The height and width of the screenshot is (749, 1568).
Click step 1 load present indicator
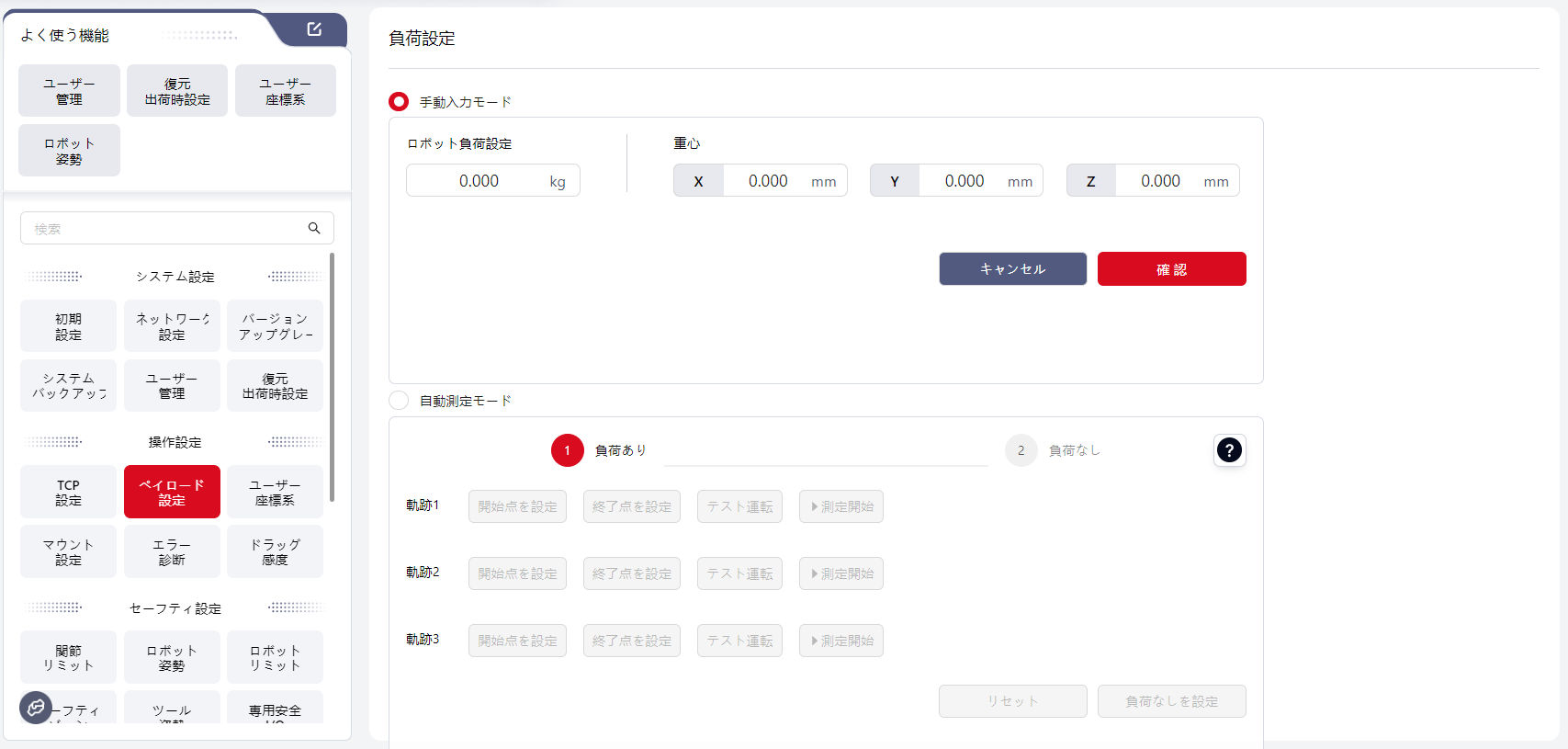coord(567,450)
